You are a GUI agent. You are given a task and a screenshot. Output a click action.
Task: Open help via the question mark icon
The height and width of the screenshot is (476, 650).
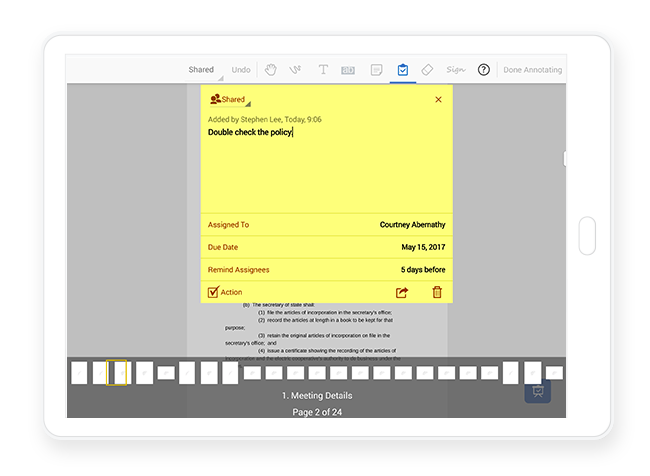pos(484,70)
